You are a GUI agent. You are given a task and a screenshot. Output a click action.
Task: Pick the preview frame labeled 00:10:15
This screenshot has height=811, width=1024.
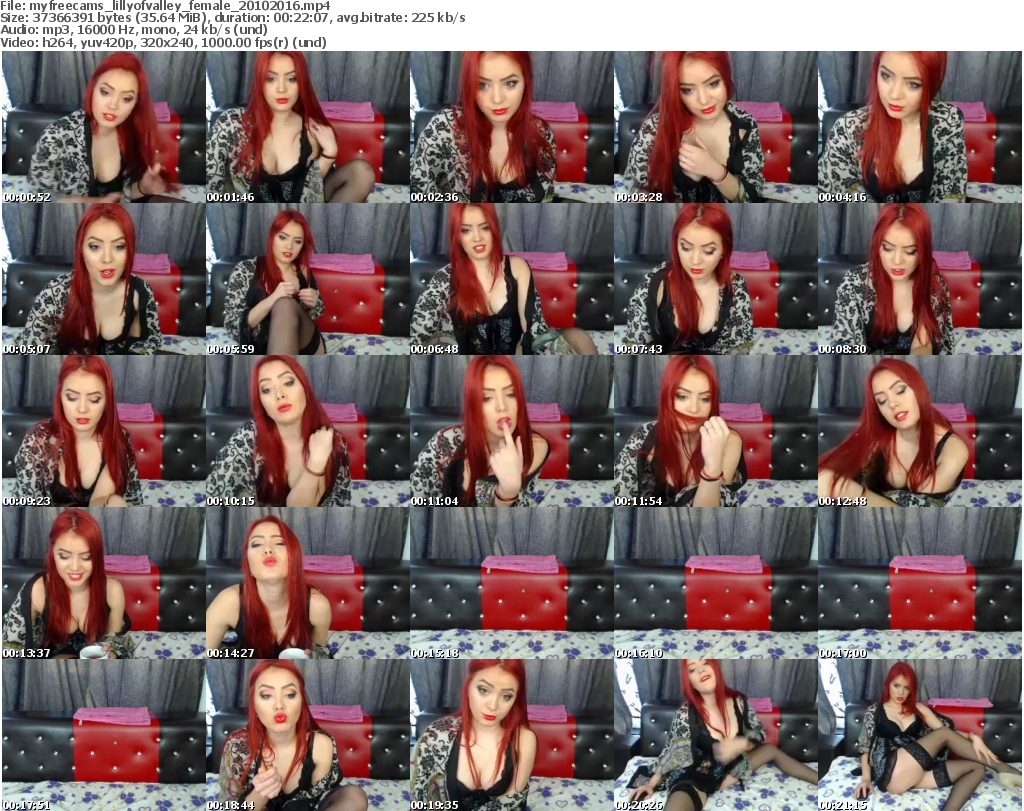tap(308, 431)
